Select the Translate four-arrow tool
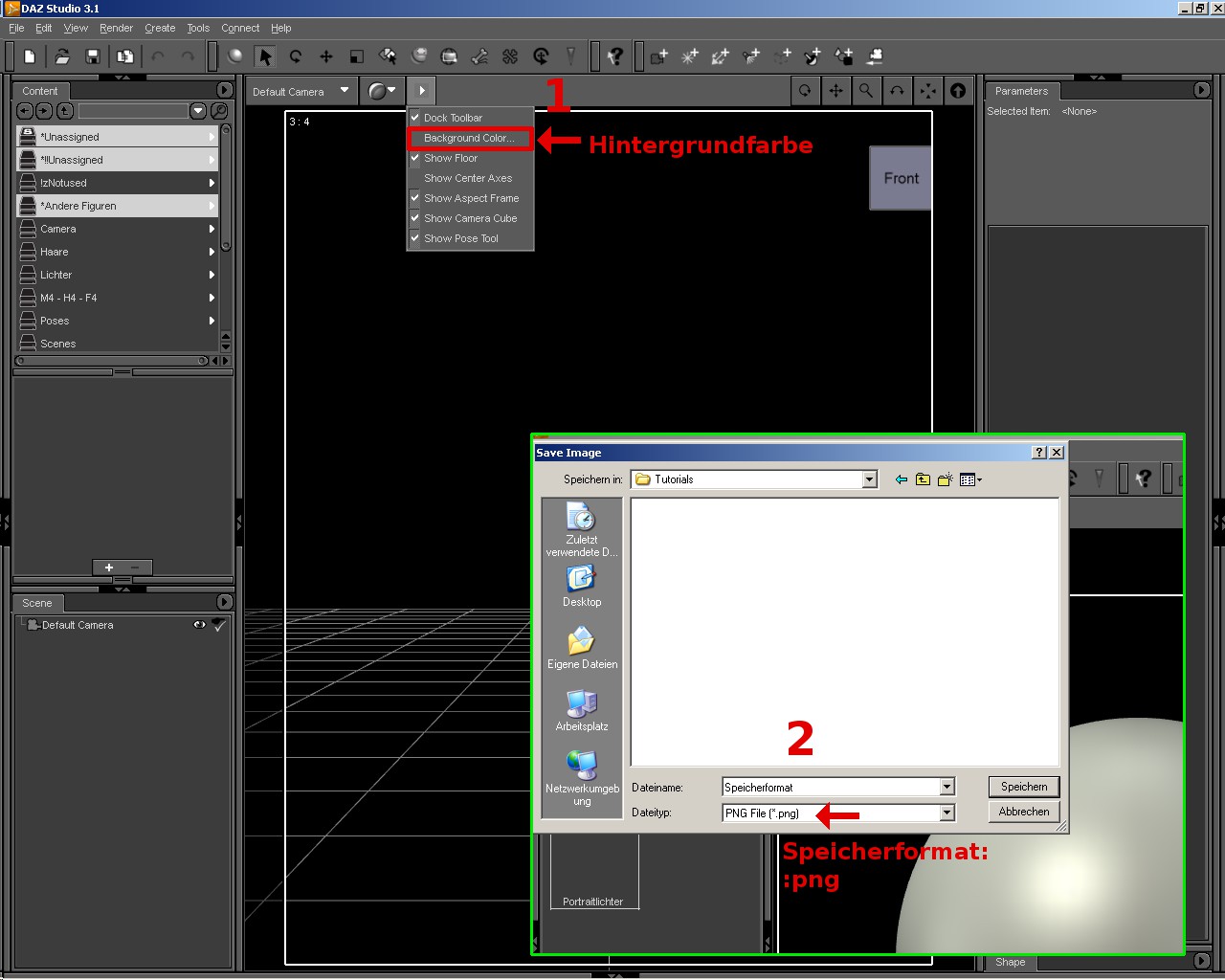The image size is (1225, 980). pos(326,56)
